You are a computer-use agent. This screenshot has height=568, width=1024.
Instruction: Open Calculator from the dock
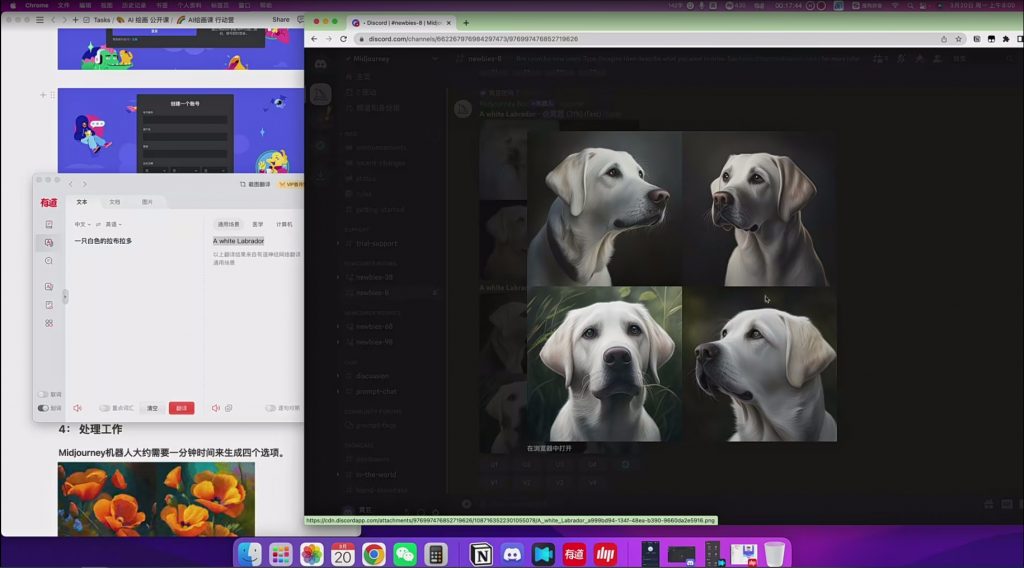coord(436,554)
